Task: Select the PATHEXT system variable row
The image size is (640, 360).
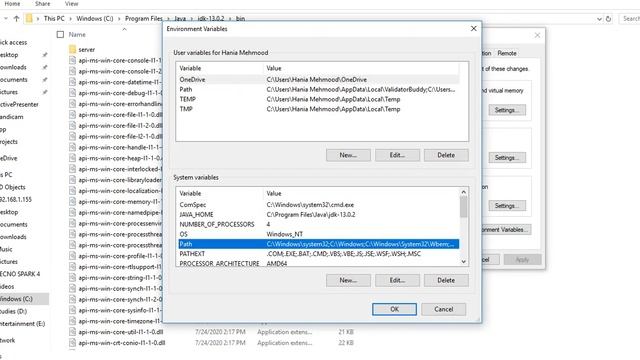Action: (319, 254)
